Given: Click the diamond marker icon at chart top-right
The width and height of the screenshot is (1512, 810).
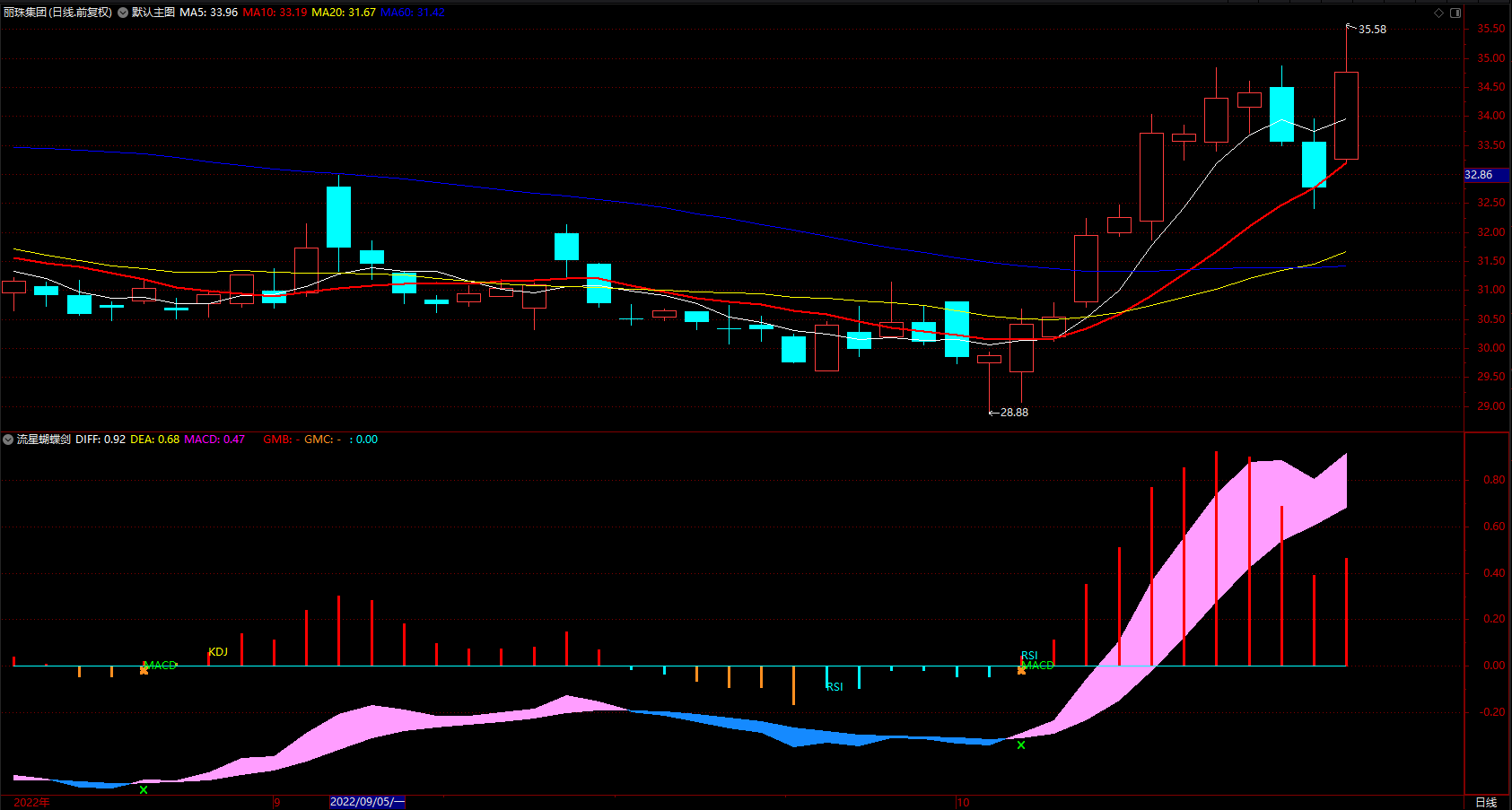Looking at the screenshot, I should click(1438, 13).
